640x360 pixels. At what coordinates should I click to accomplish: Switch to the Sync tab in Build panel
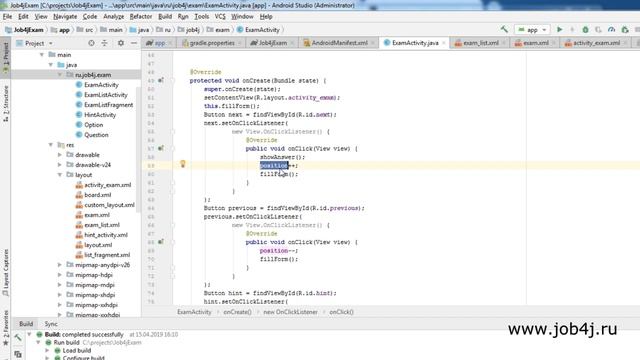[51, 324]
